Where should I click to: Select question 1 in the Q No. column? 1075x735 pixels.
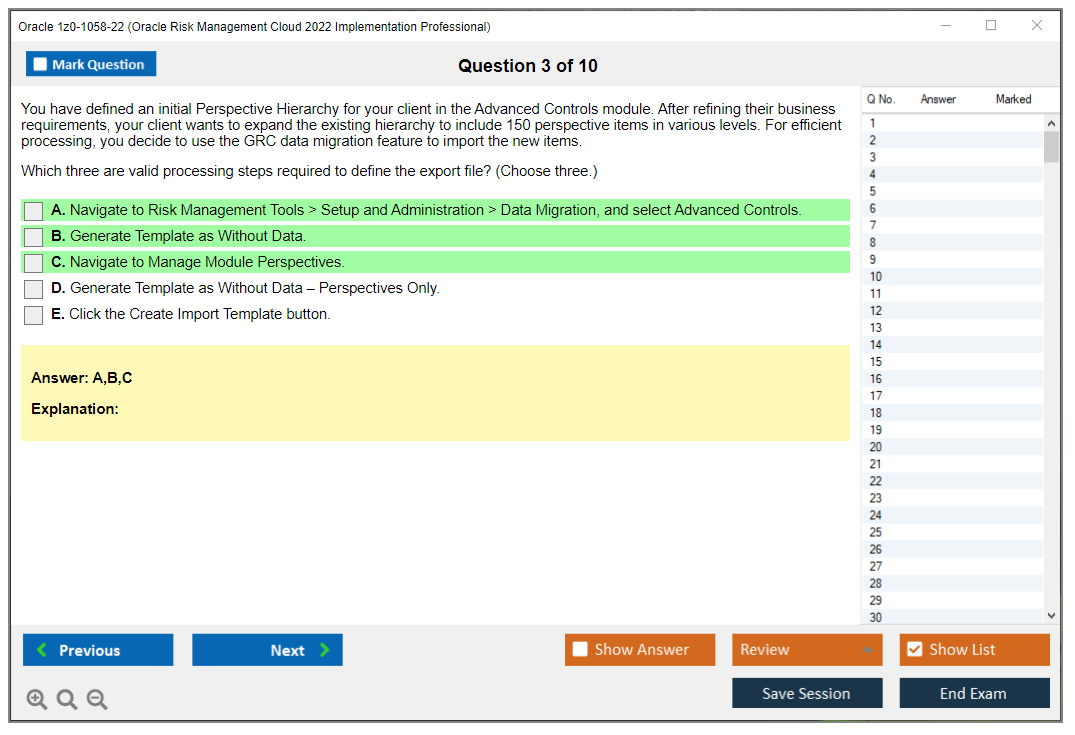(875, 122)
